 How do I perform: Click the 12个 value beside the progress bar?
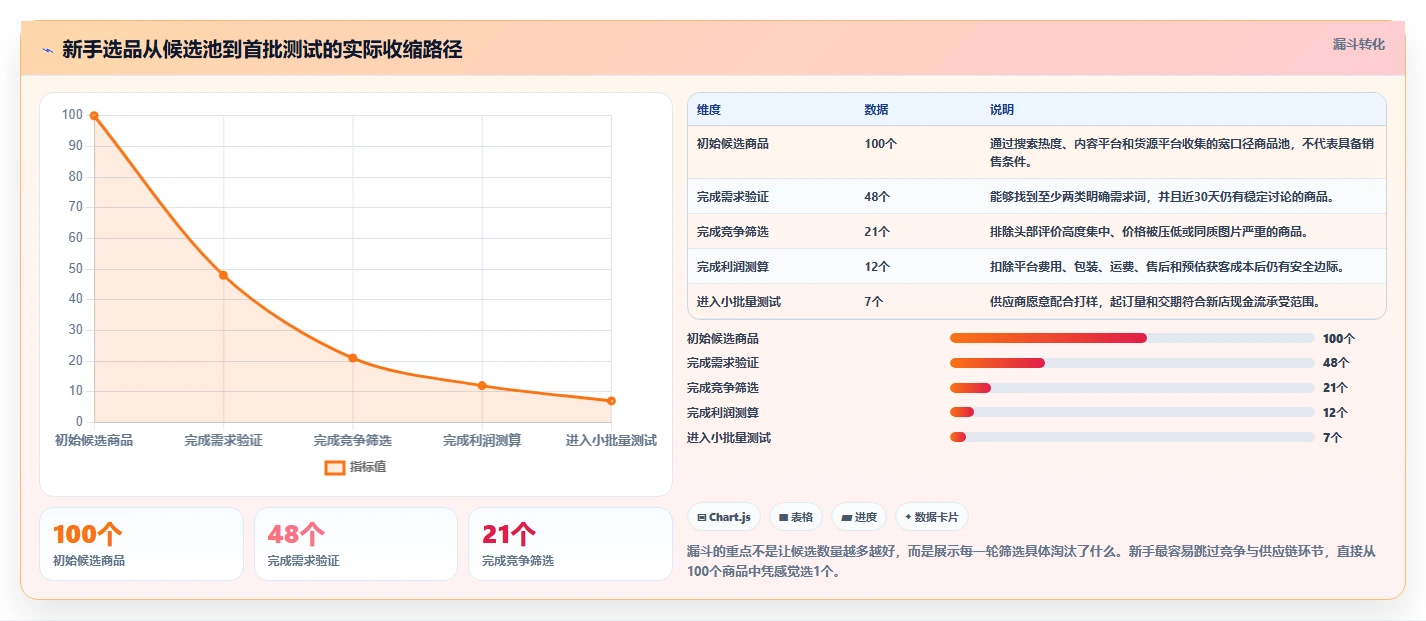(1335, 412)
